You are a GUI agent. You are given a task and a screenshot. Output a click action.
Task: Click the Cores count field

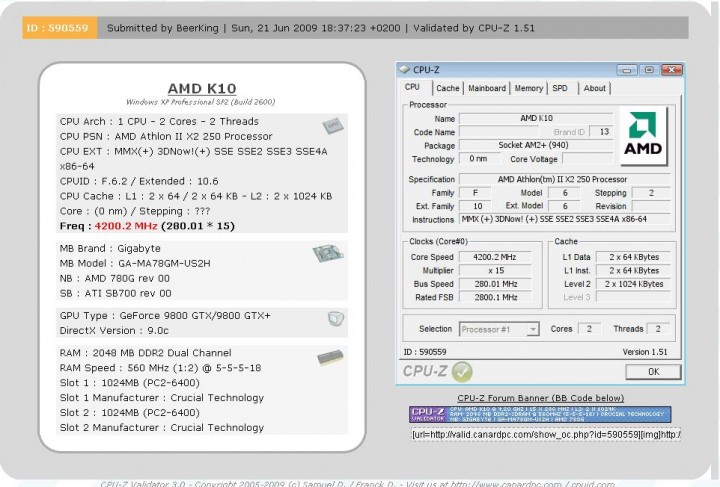(589, 329)
